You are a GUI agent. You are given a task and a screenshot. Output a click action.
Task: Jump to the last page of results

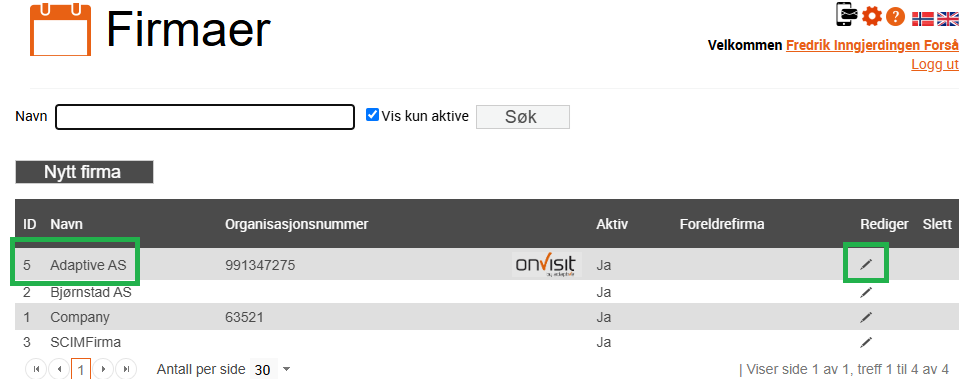tap(126, 369)
